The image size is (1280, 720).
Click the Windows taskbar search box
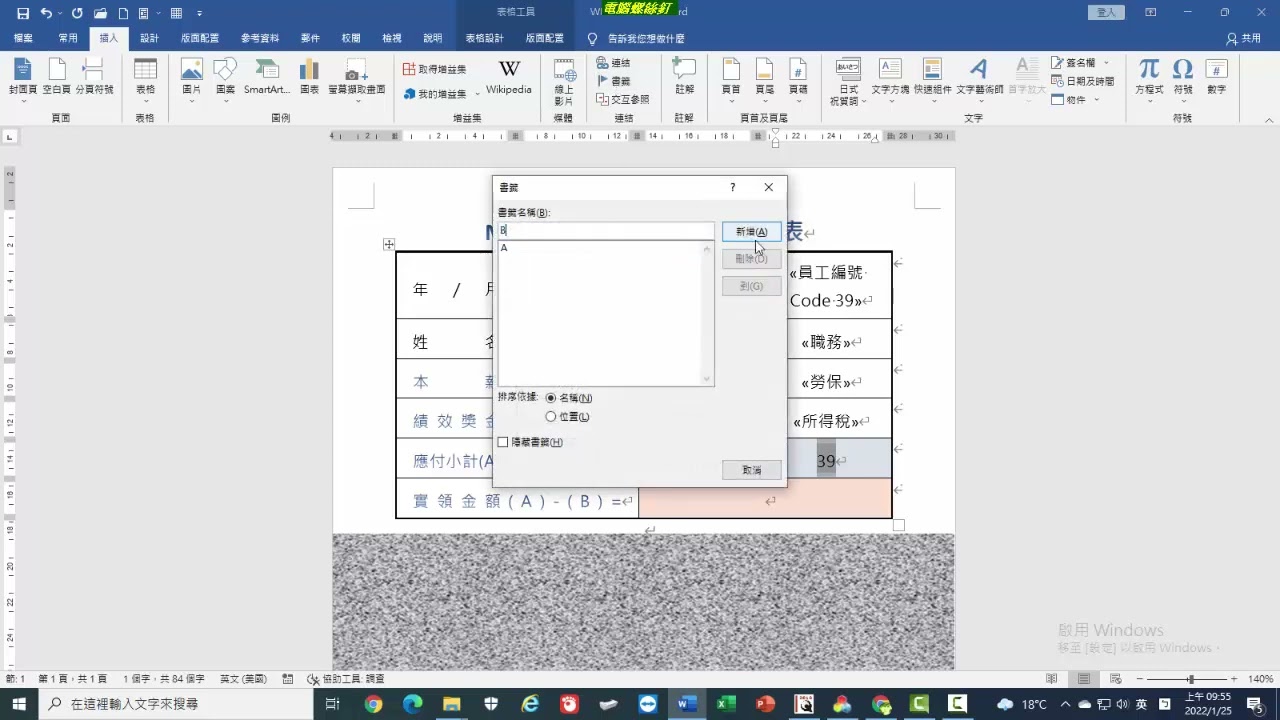tap(178, 704)
